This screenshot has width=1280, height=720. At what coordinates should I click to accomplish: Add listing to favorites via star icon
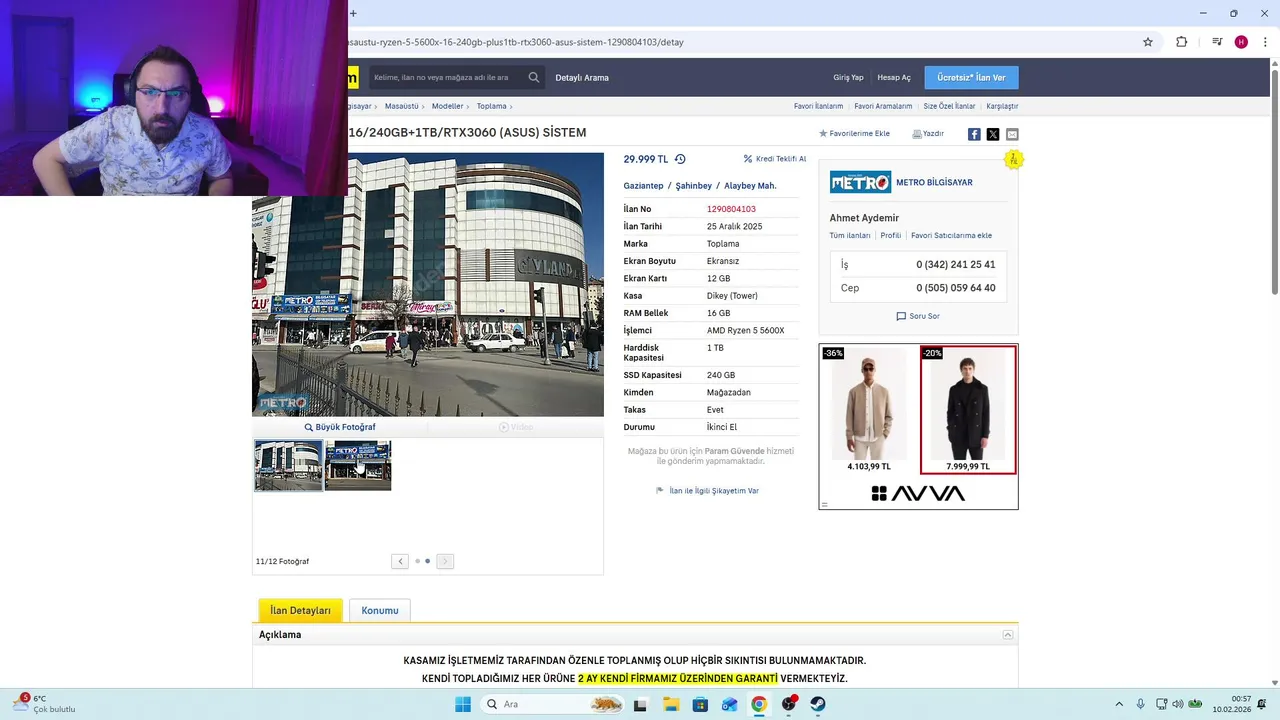(823, 134)
